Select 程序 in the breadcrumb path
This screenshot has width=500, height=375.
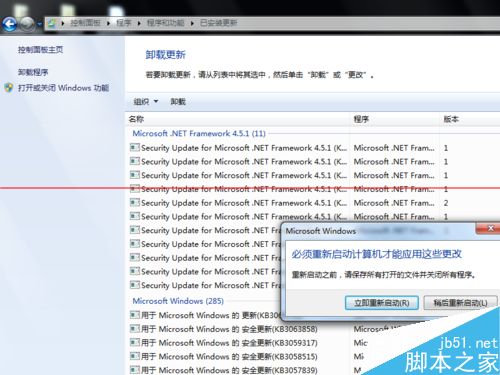point(123,23)
